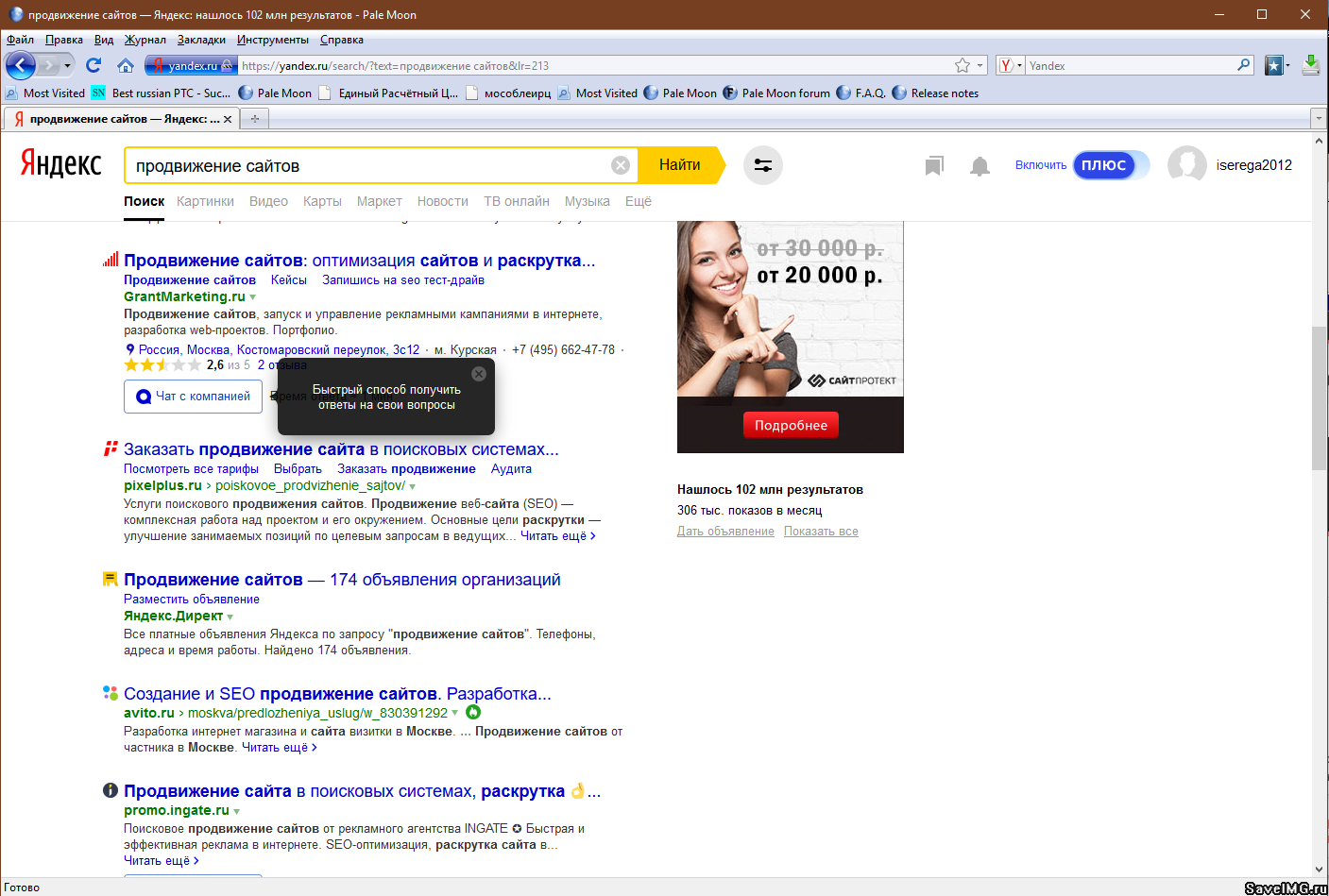The height and width of the screenshot is (896, 1329).
Task: Go back using the browser Back arrow
Action: click(x=21, y=65)
